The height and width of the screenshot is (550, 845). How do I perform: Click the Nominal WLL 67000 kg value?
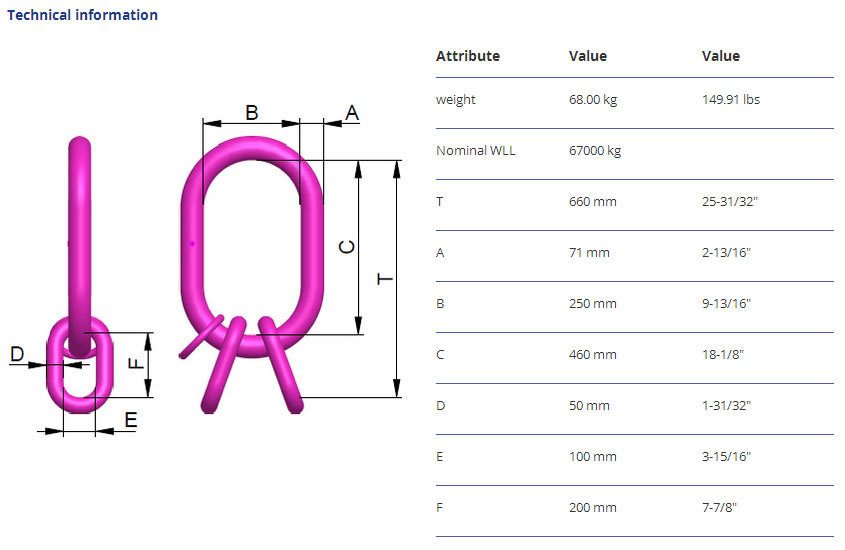click(x=595, y=150)
